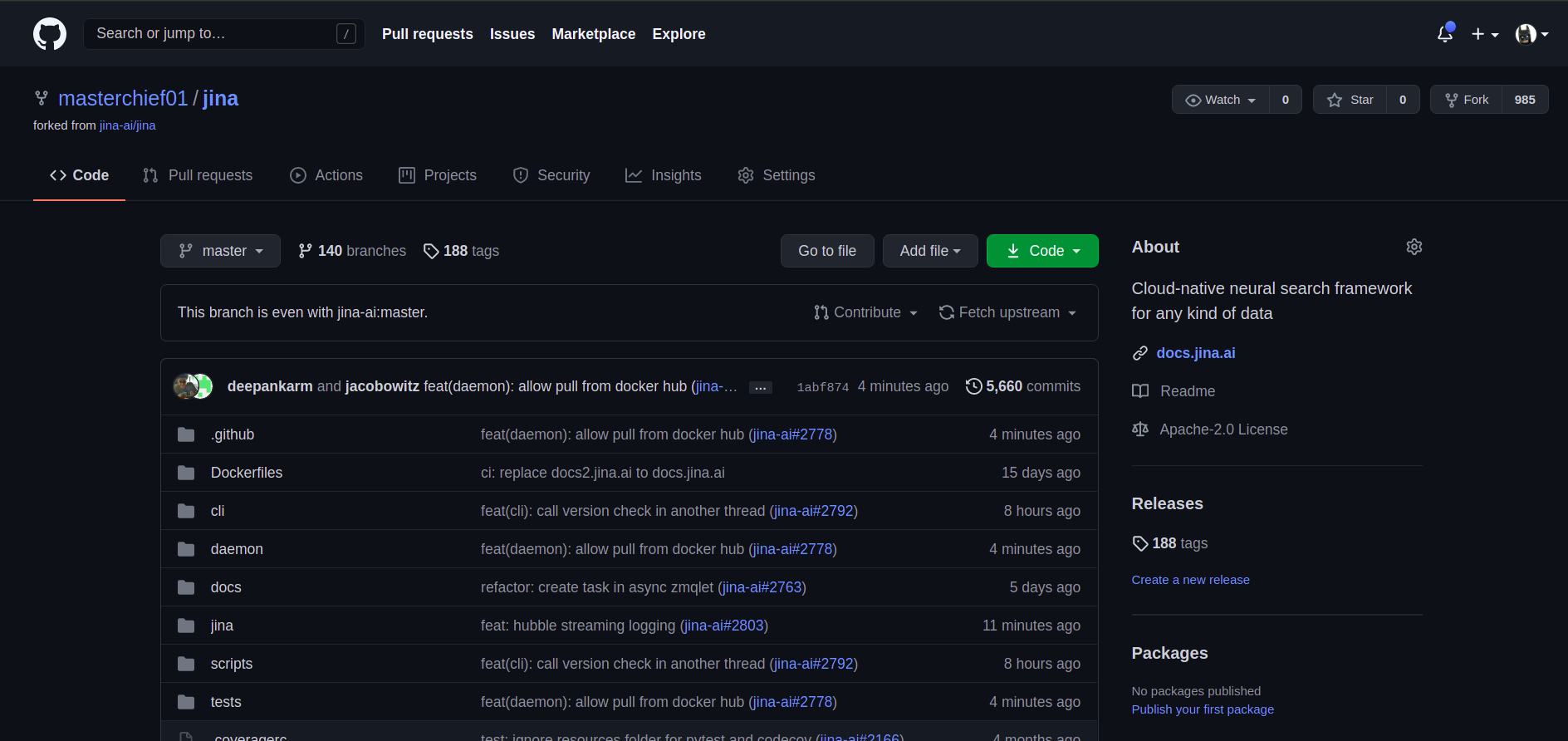Expand the Add file dropdown

[930, 251]
